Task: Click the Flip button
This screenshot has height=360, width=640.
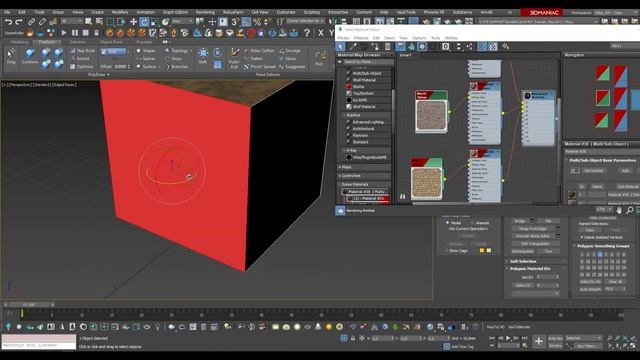Action: click(x=549, y=221)
